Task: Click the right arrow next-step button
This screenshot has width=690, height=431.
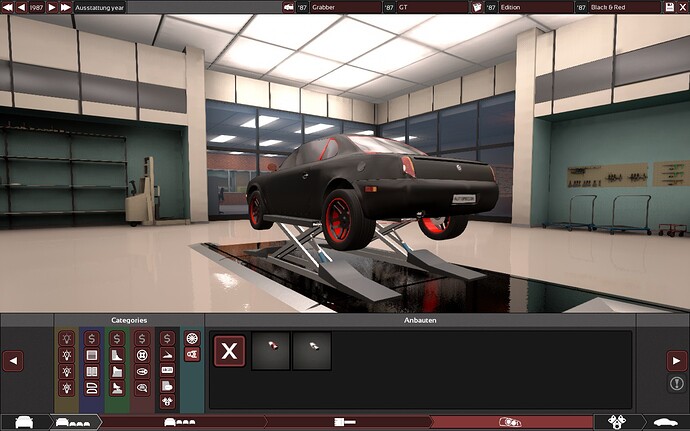Action: pos(677,360)
